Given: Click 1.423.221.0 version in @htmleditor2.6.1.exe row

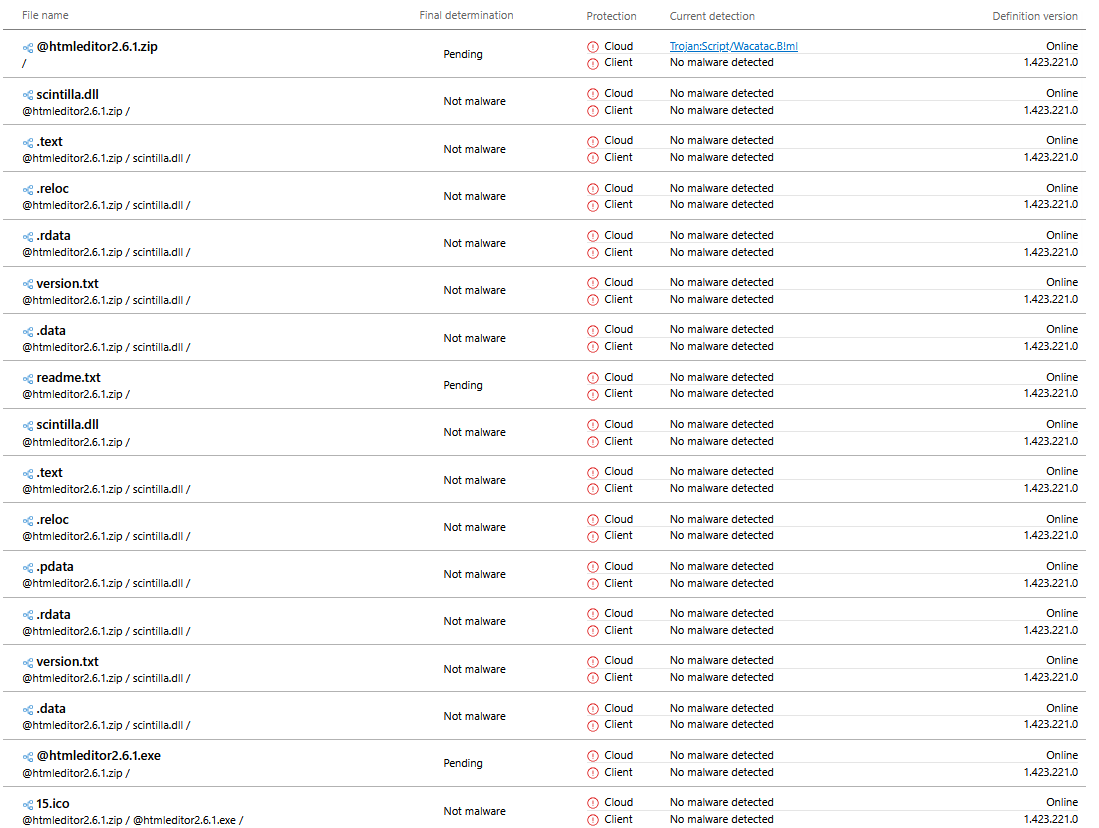Looking at the screenshot, I should (1051, 772).
